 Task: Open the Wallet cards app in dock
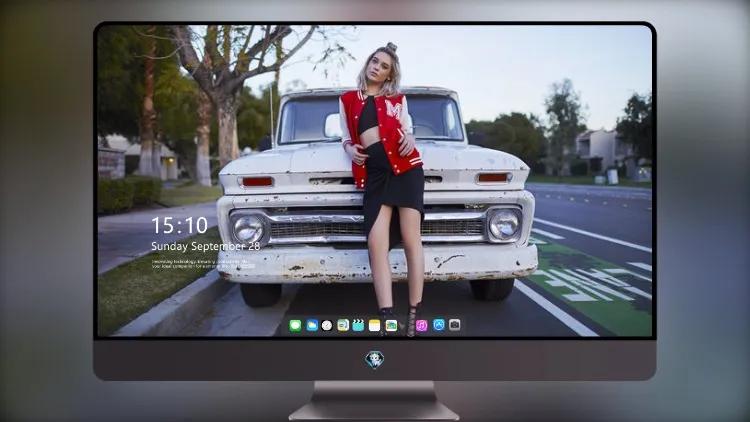[391, 326]
